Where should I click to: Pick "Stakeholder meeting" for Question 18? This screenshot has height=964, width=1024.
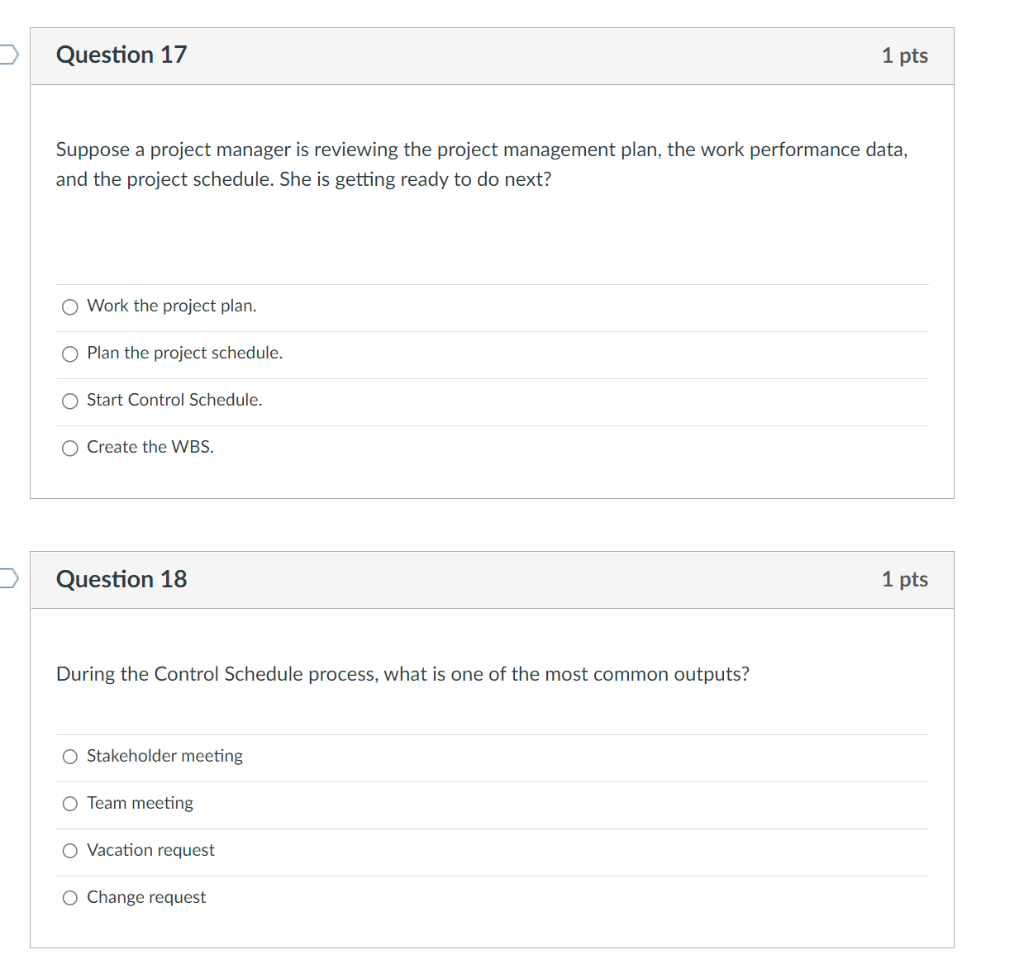click(x=70, y=756)
